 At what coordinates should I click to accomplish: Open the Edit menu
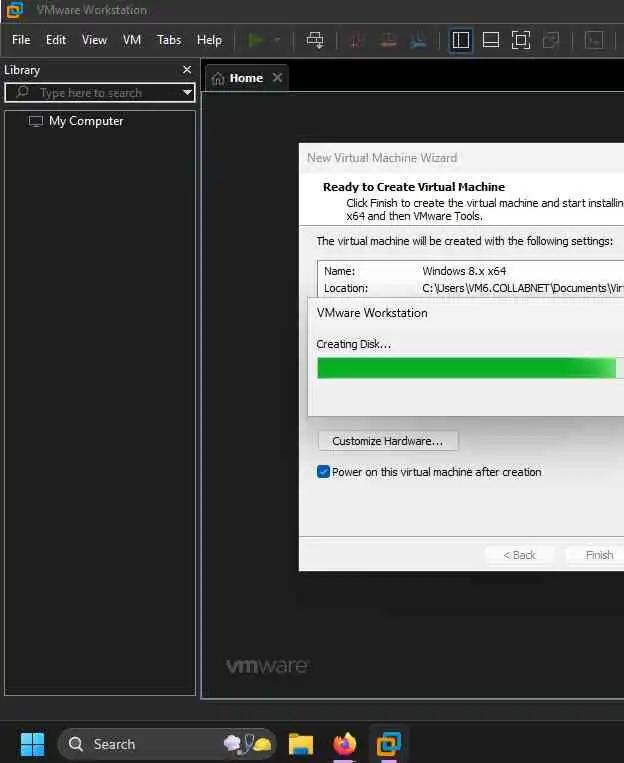point(56,40)
